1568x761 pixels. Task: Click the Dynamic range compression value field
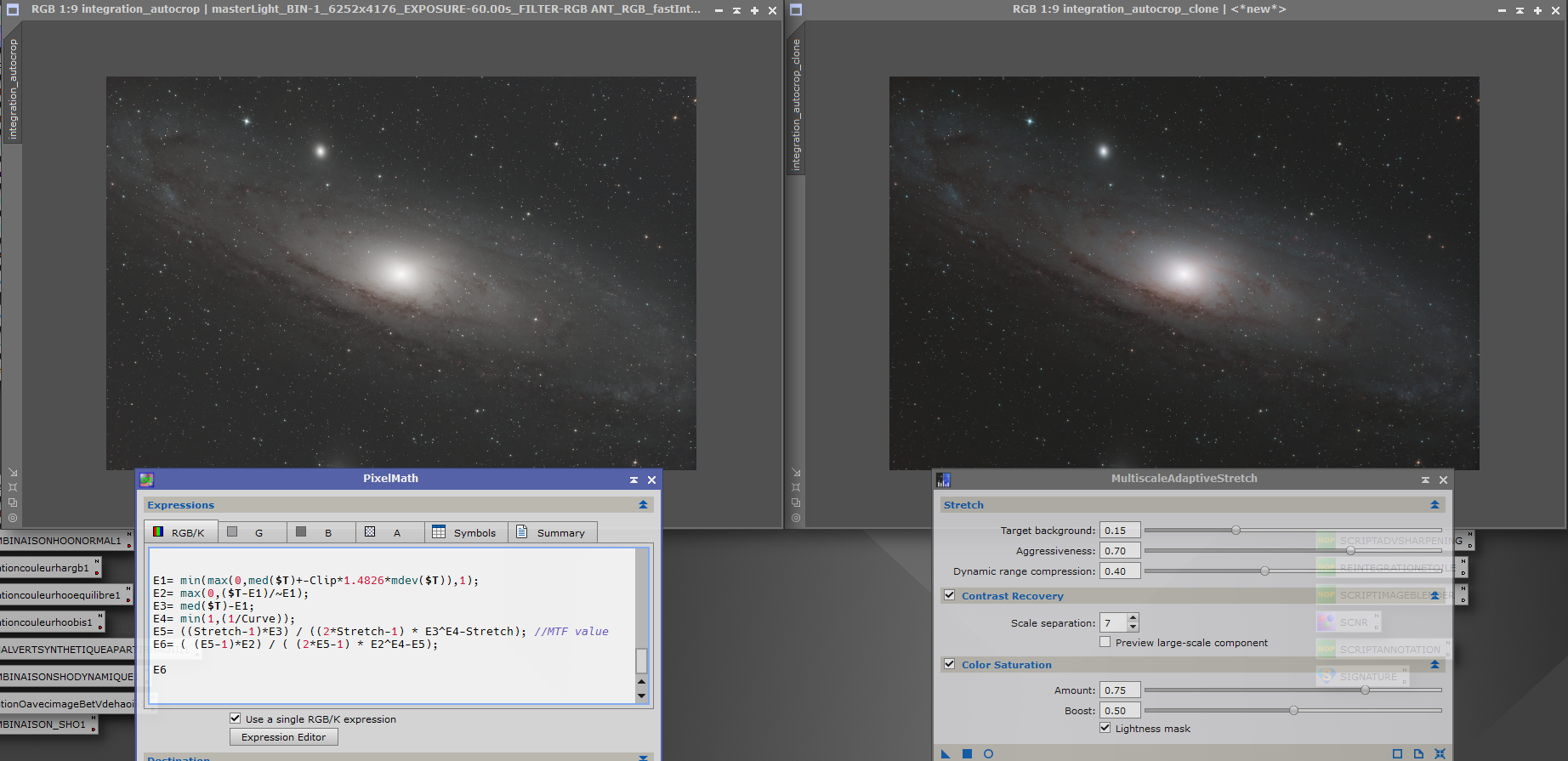click(x=1120, y=571)
